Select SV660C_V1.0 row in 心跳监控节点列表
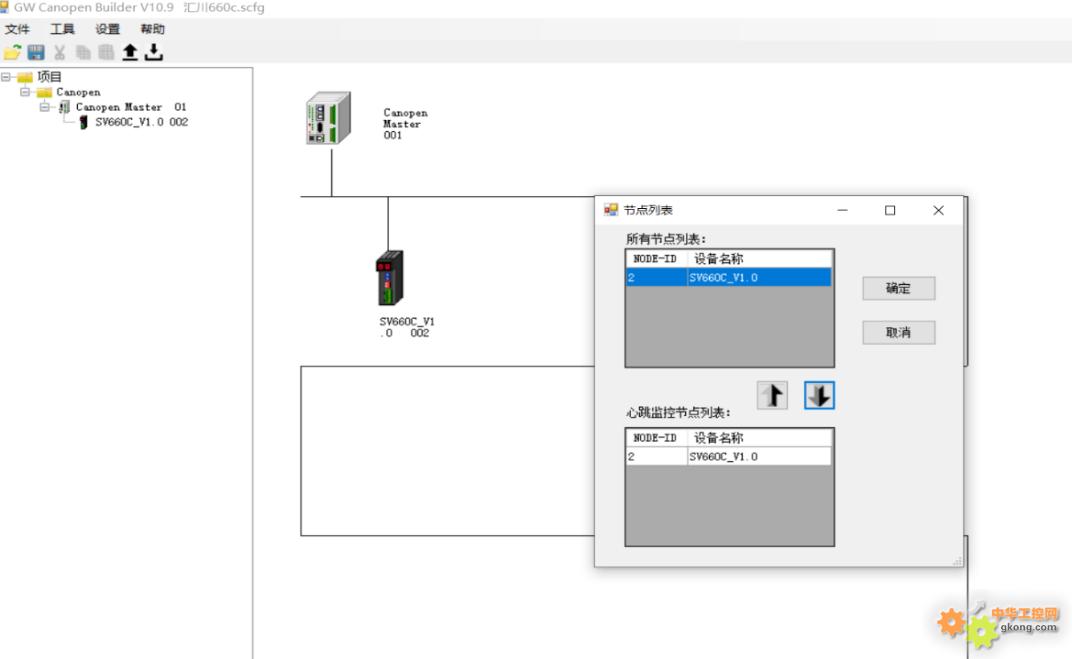This screenshot has width=1072, height=659. pos(729,457)
